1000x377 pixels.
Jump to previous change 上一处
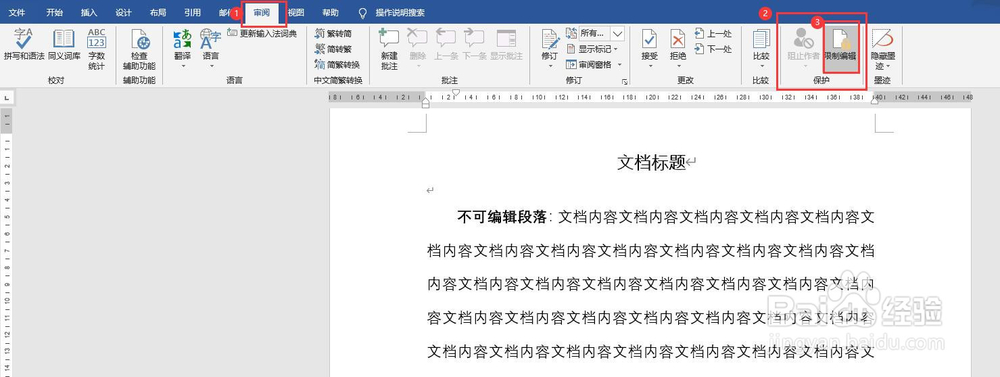coord(714,34)
